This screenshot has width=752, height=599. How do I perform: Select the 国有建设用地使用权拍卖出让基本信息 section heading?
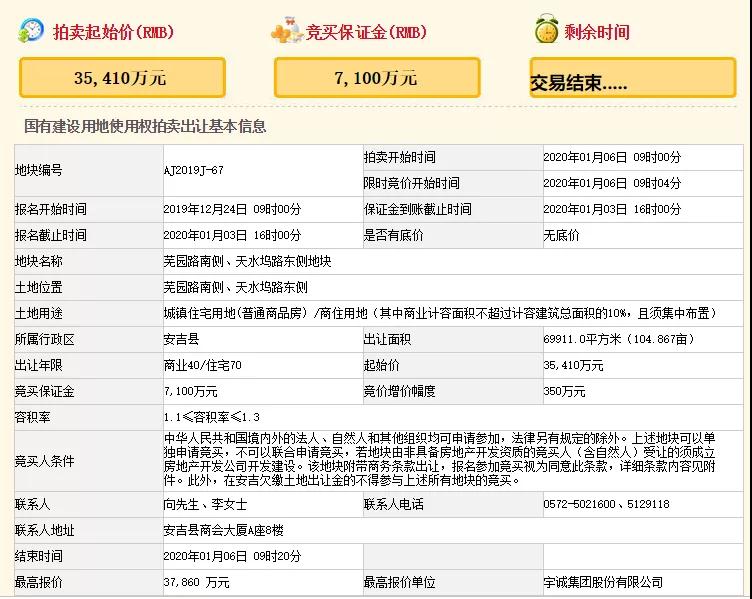pyautogui.click(x=146, y=127)
